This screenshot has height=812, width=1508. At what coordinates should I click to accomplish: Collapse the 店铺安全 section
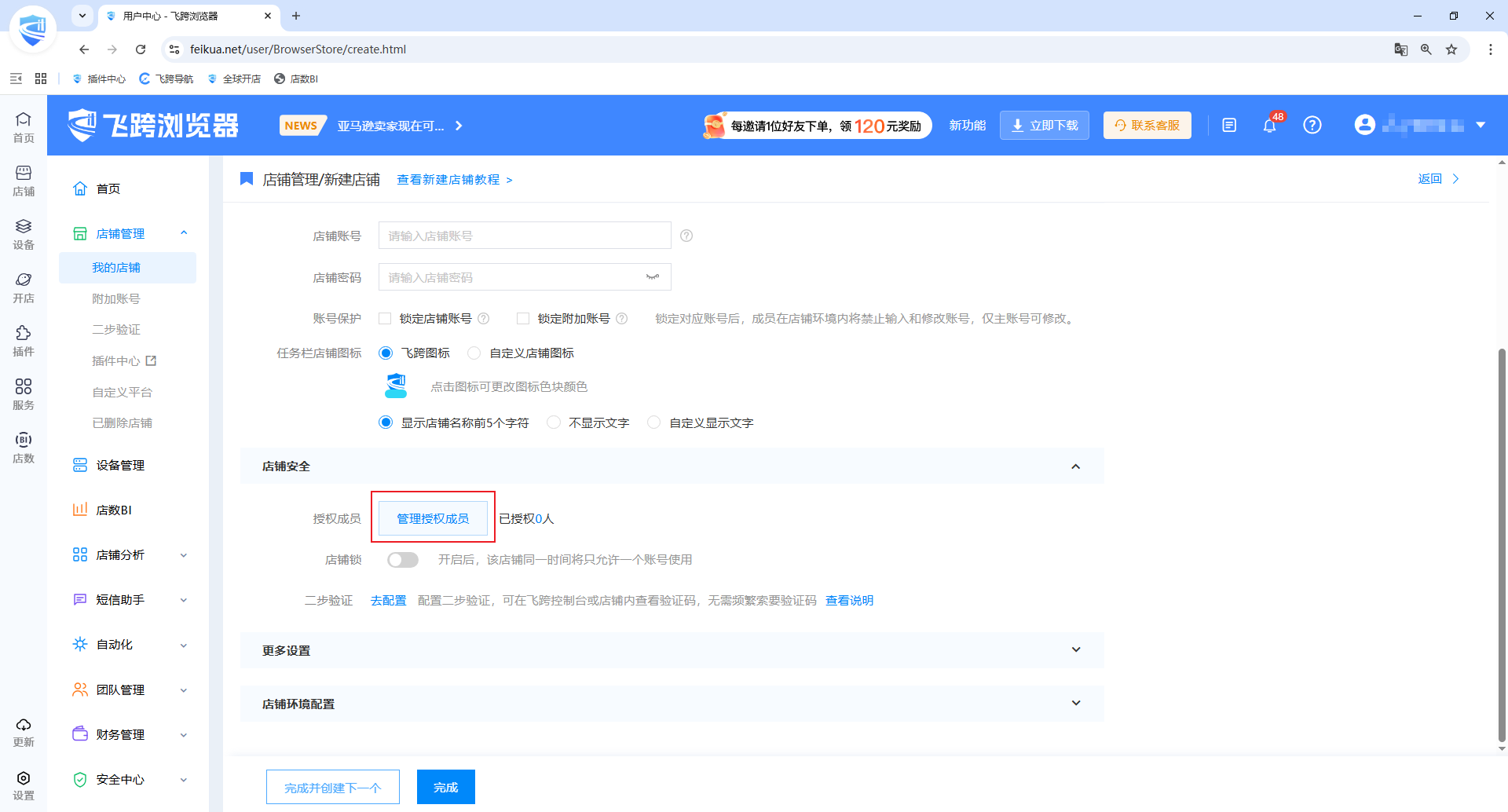tap(1076, 466)
